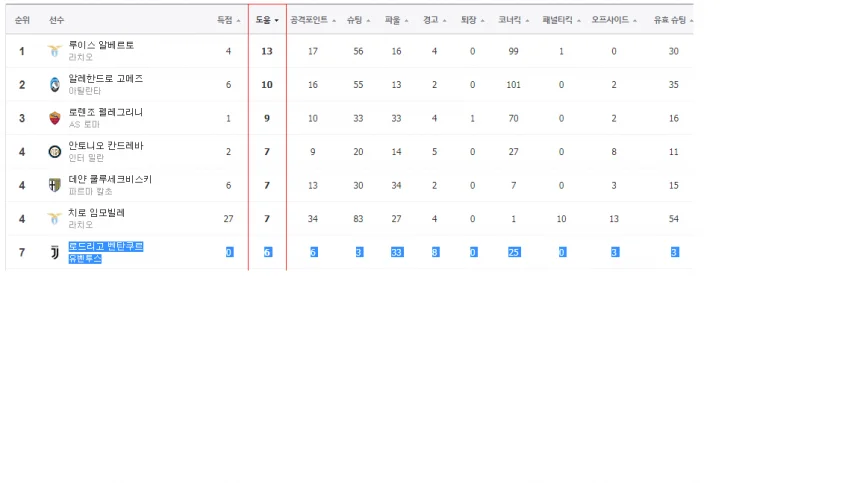Click the attack points value 34
860x483 pixels.
pyautogui.click(x=313, y=218)
